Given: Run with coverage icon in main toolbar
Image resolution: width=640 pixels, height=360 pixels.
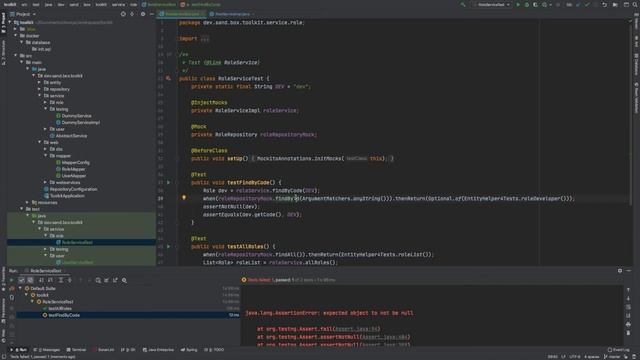Looking at the screenshot, I should tap(535, 5).
